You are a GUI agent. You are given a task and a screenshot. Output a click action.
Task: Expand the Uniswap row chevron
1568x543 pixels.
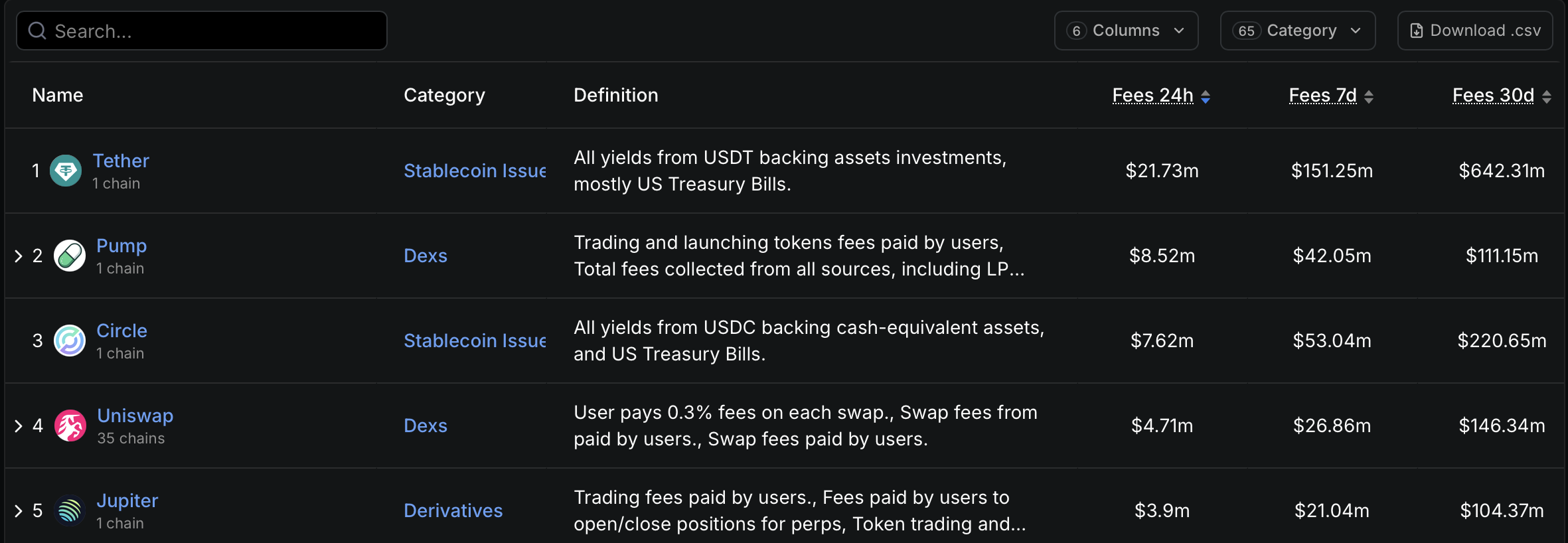tap(19, 426)
